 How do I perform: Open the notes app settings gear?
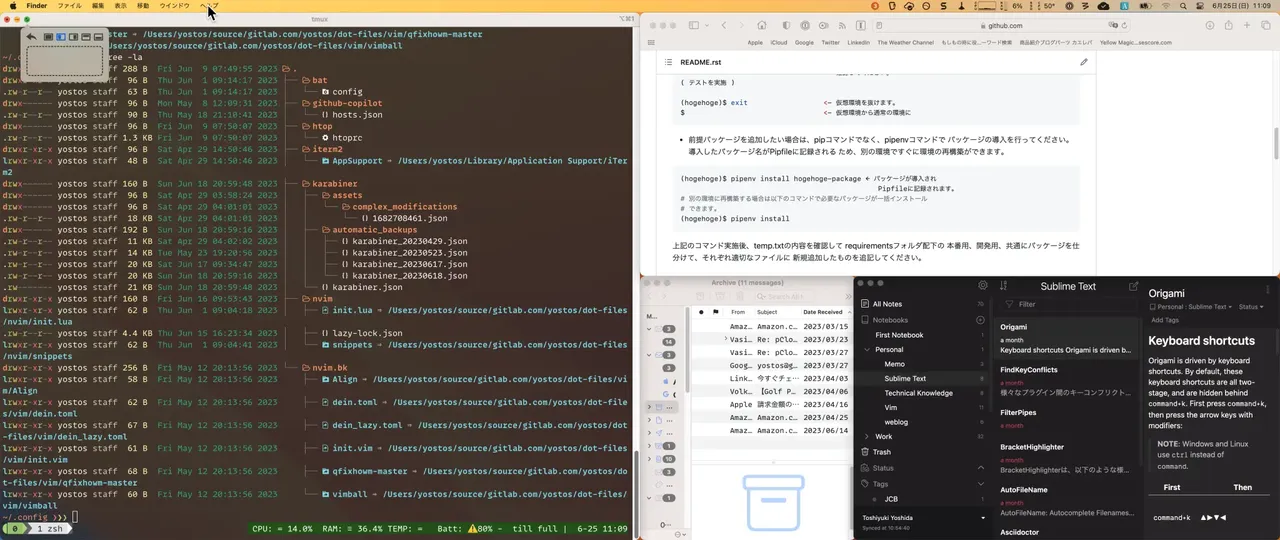tap(983, 286)
